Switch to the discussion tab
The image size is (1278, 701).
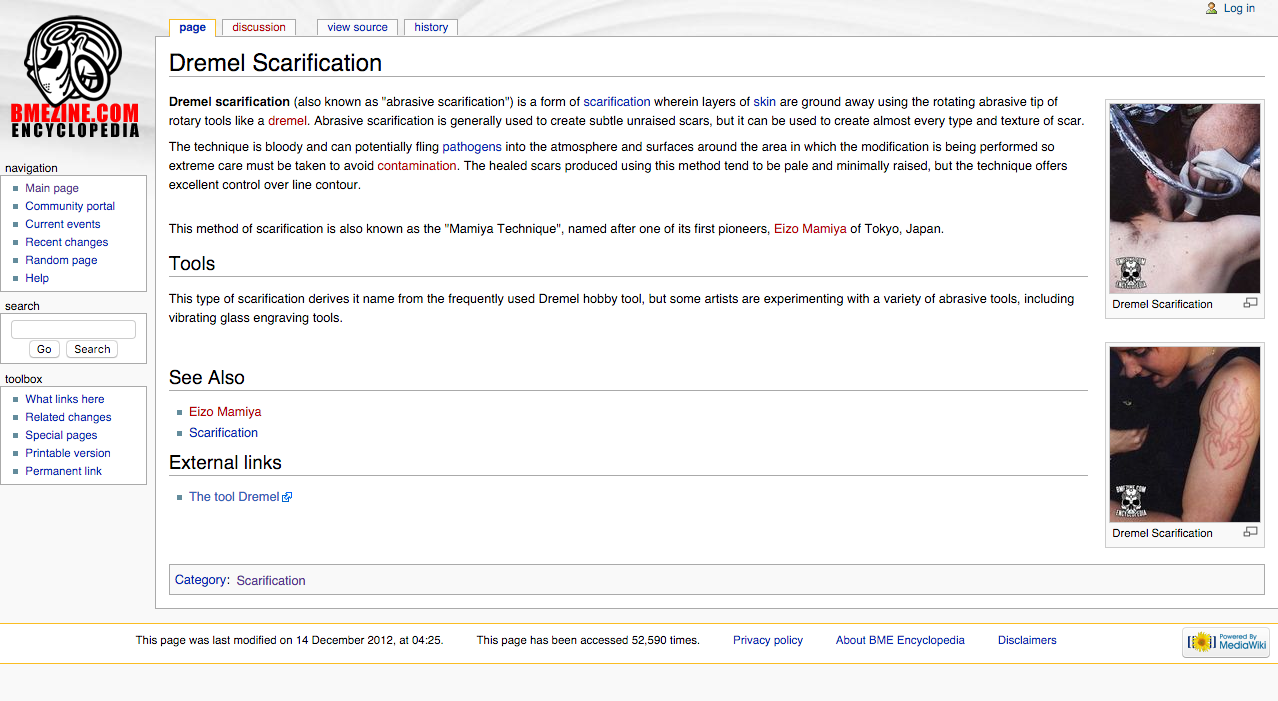click(x=259, y=27)
